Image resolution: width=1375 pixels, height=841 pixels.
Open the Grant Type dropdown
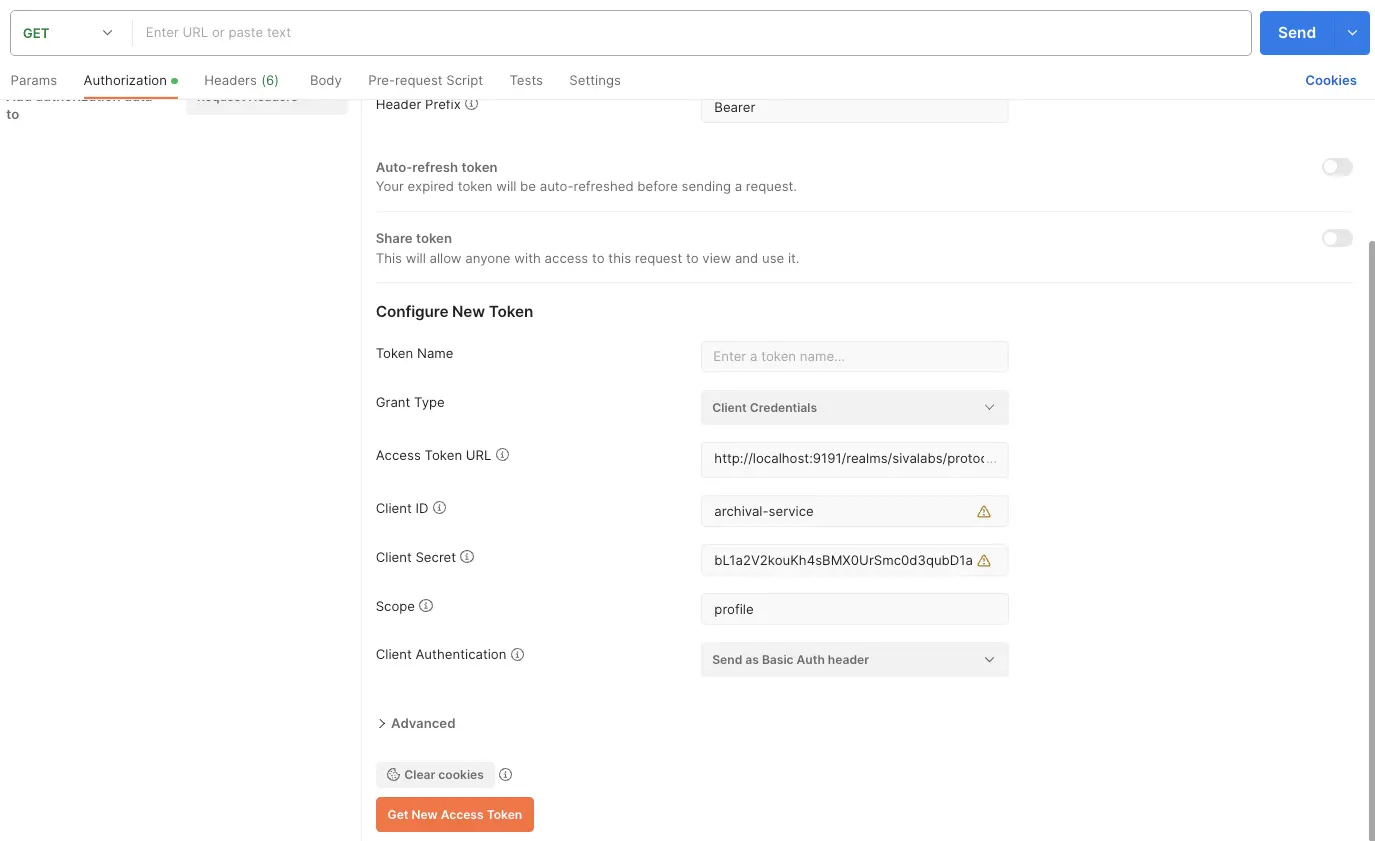click(x=855, y=407)
